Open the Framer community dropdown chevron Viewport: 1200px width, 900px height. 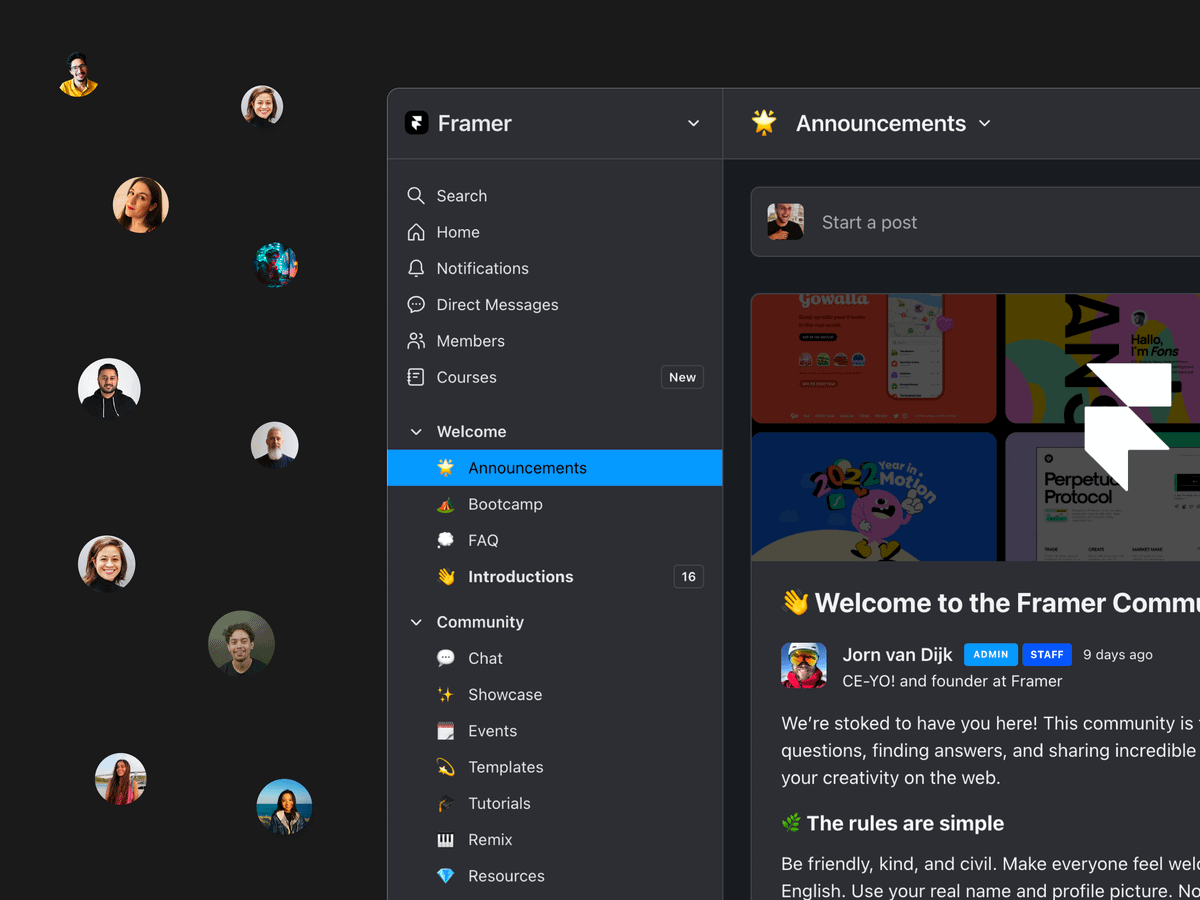point(694,123)
